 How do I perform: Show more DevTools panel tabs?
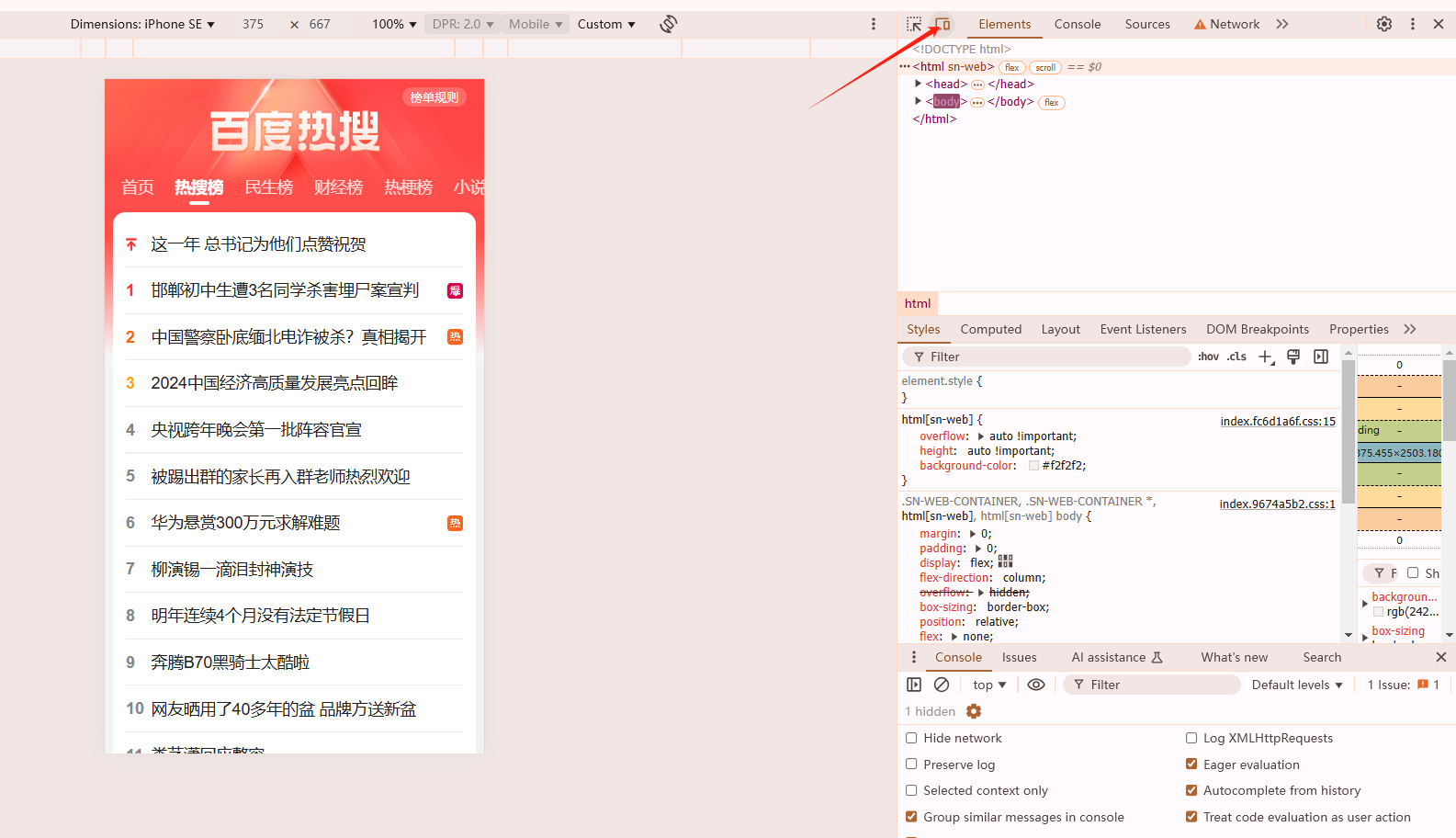pyautogui.click(x=1282, y=24)
